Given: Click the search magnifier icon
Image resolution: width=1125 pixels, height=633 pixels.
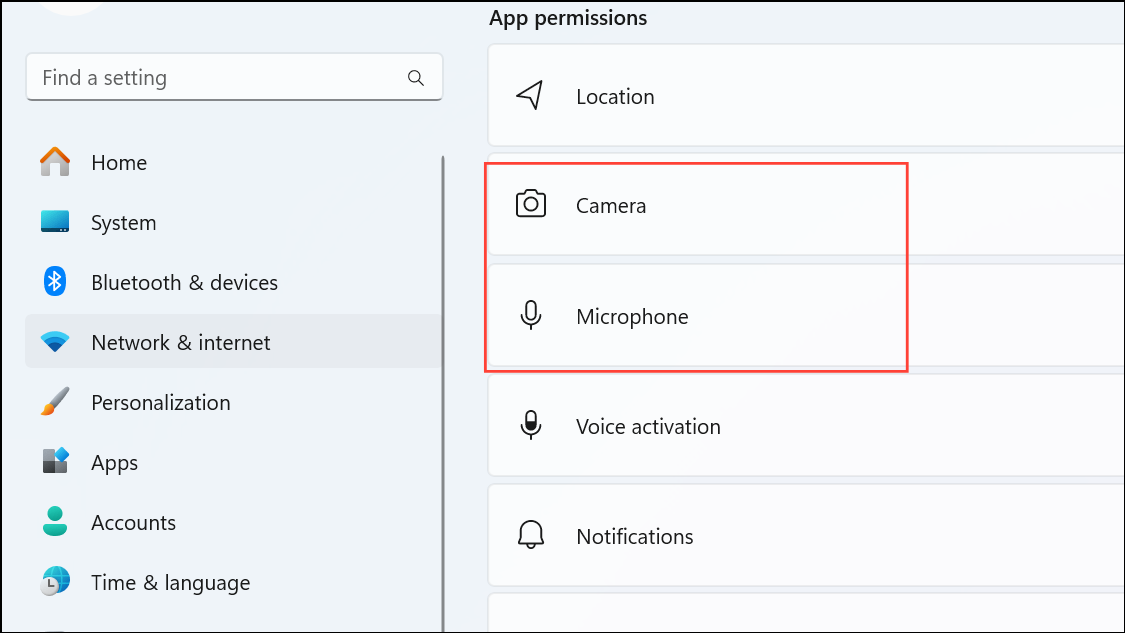Looking at the screenshot, I should (x=416, y=78).
